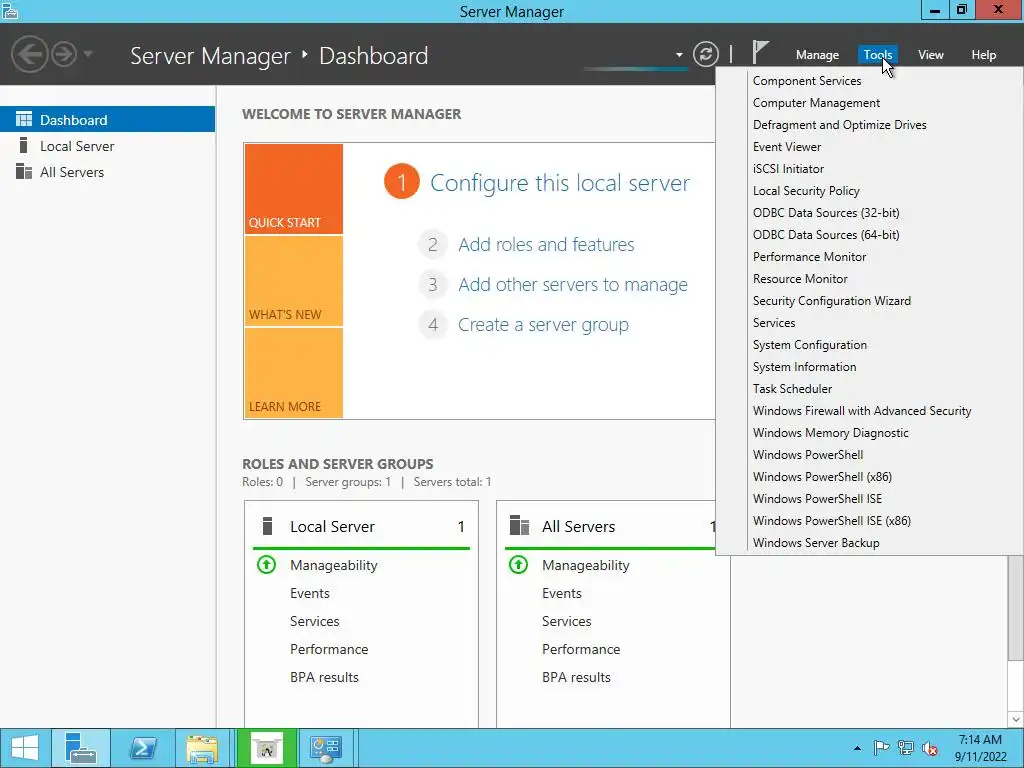Open Component Services from Tools menu
Image resolution: width=1024 pixels, height=768 pixels.
click(x=807, y=81)
